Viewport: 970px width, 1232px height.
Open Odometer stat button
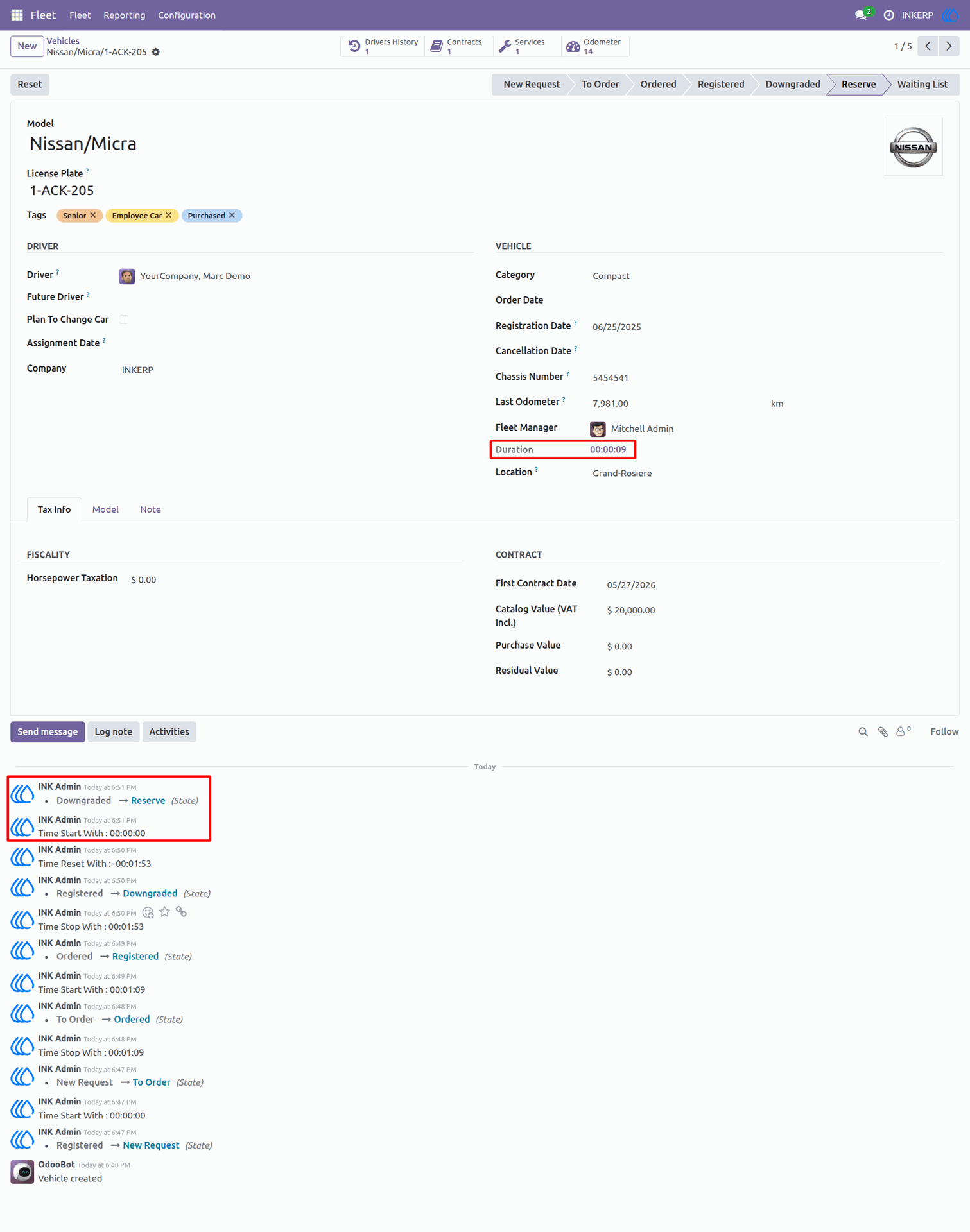pos(595,46)
